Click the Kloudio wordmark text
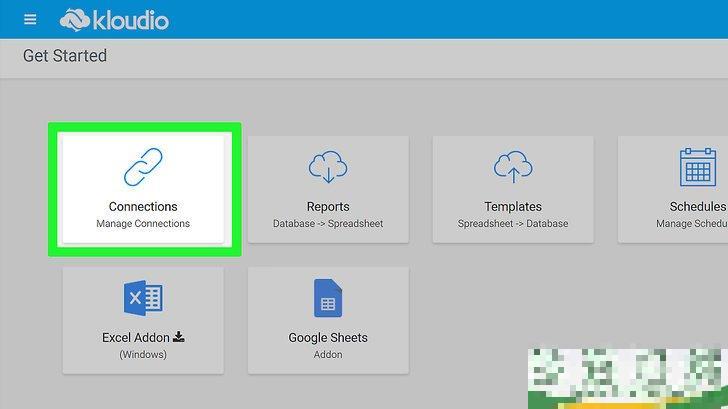728x409 pixels. click(132, 19)
